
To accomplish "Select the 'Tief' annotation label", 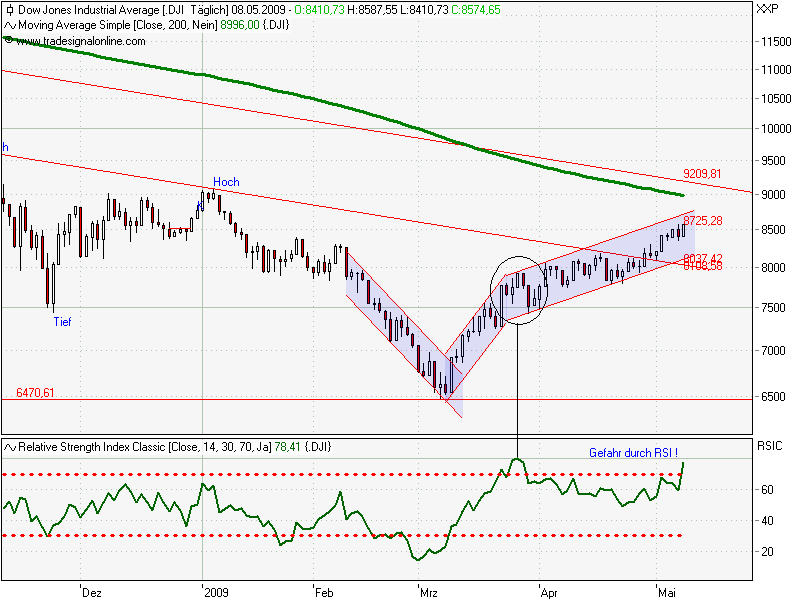I will 62,322.
